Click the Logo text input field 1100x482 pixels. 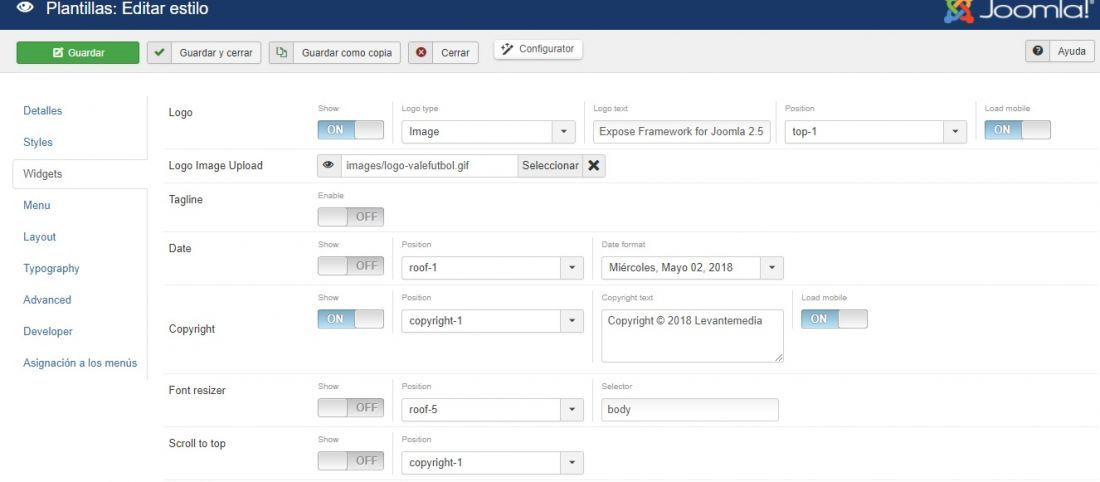[682, 132]
